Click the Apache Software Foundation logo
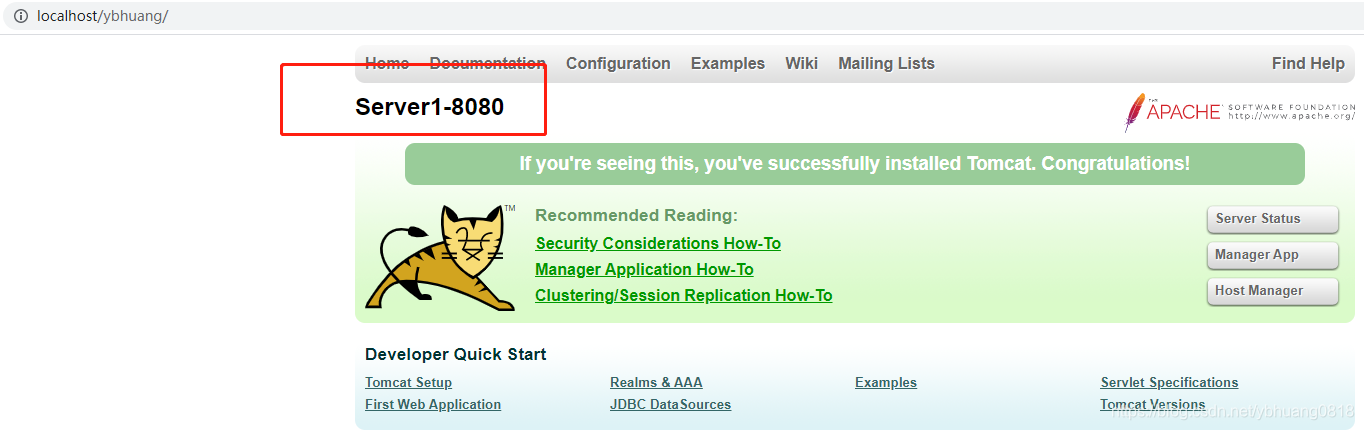Image resolution: width=1364 pixels, height=430 pixels. coord(1239,112)
